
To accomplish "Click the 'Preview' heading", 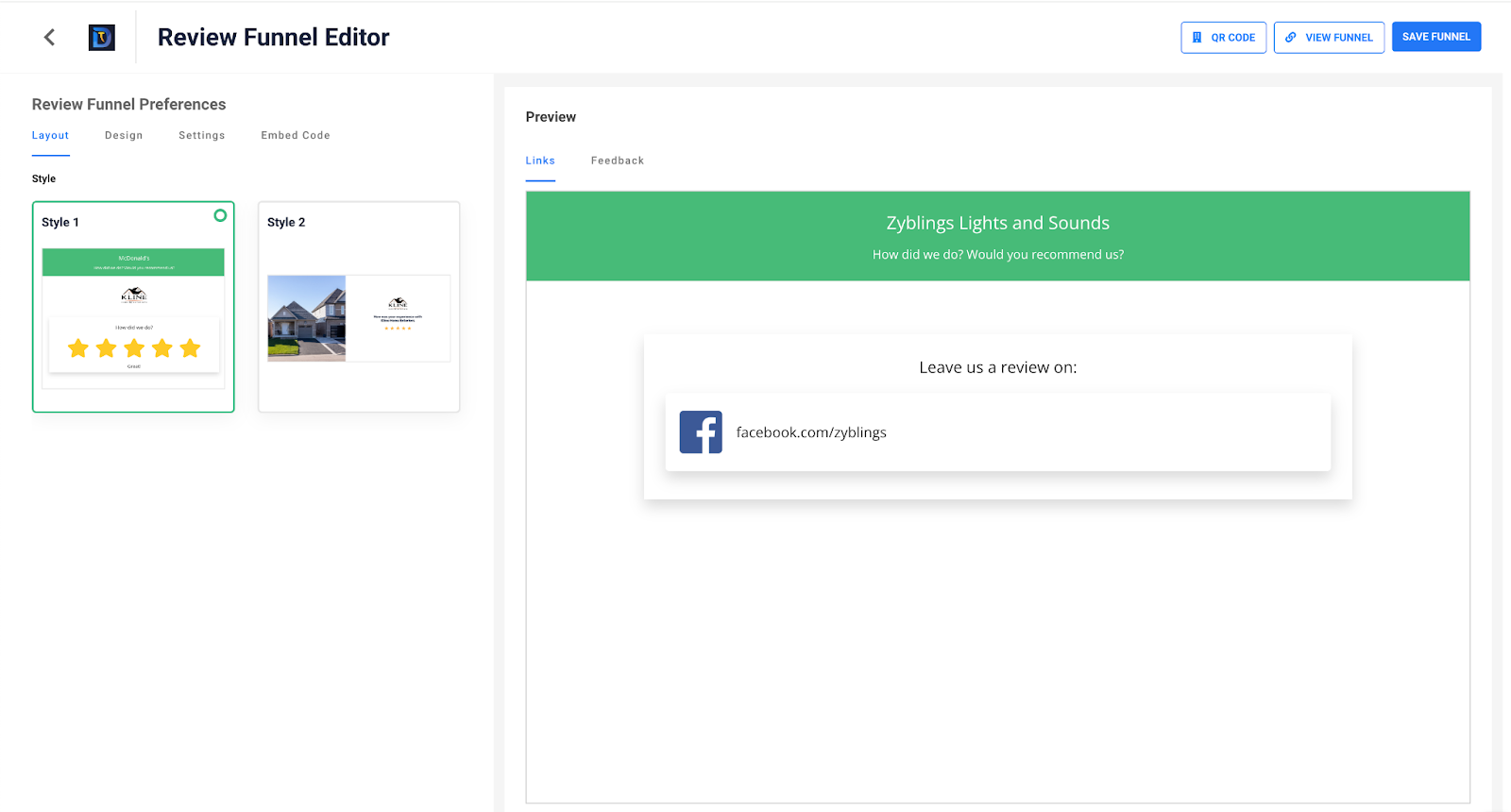I will tap(551, 117).
